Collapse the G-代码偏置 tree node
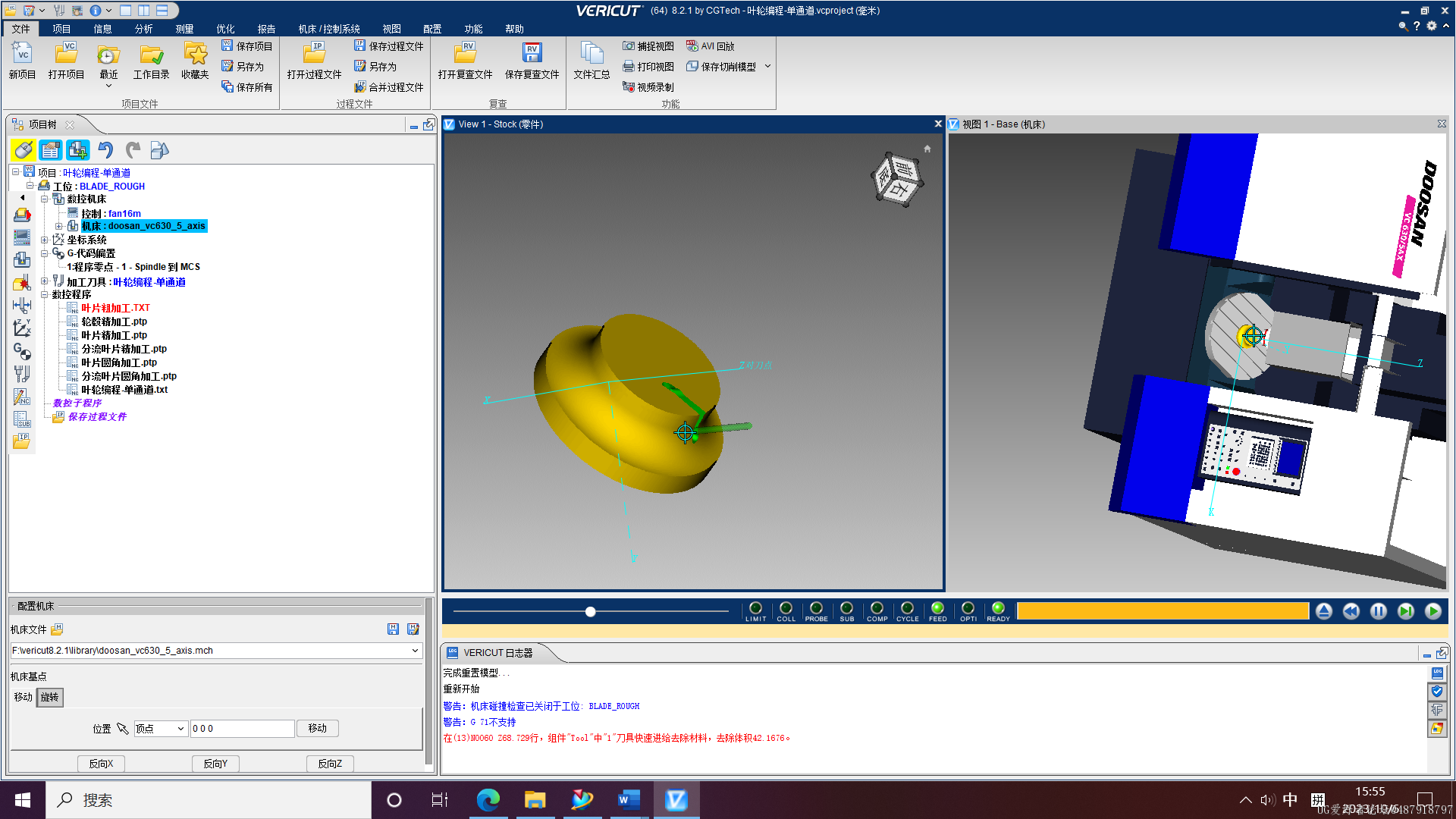The height and width of the screenshot is (819, 1456). (44, 253)
